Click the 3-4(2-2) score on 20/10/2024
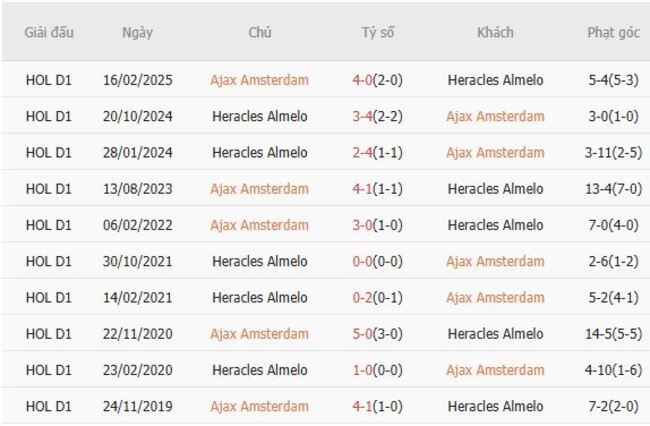This screenshot has width=650, height=426. point(378,116)
